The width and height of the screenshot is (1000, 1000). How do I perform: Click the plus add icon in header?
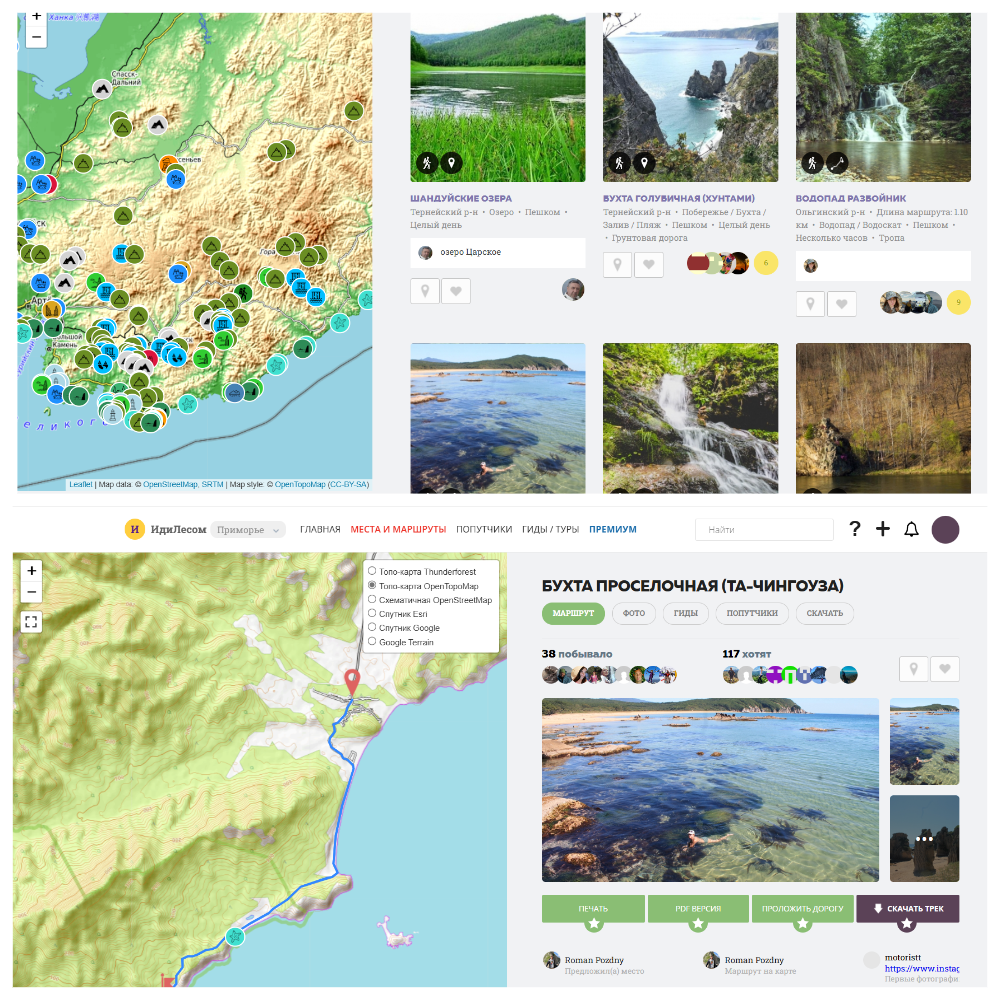point(882,530)
